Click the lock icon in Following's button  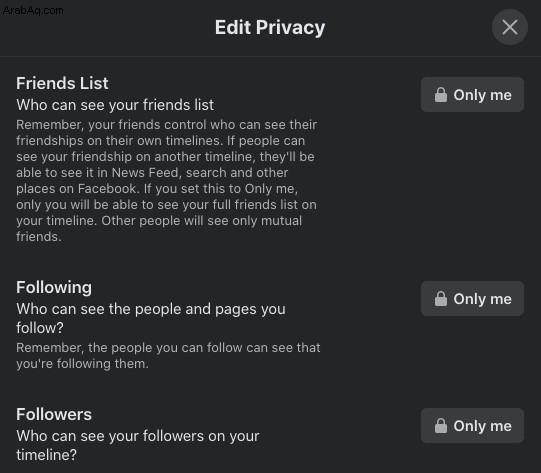pyautogui.click(x=441, y=299)
